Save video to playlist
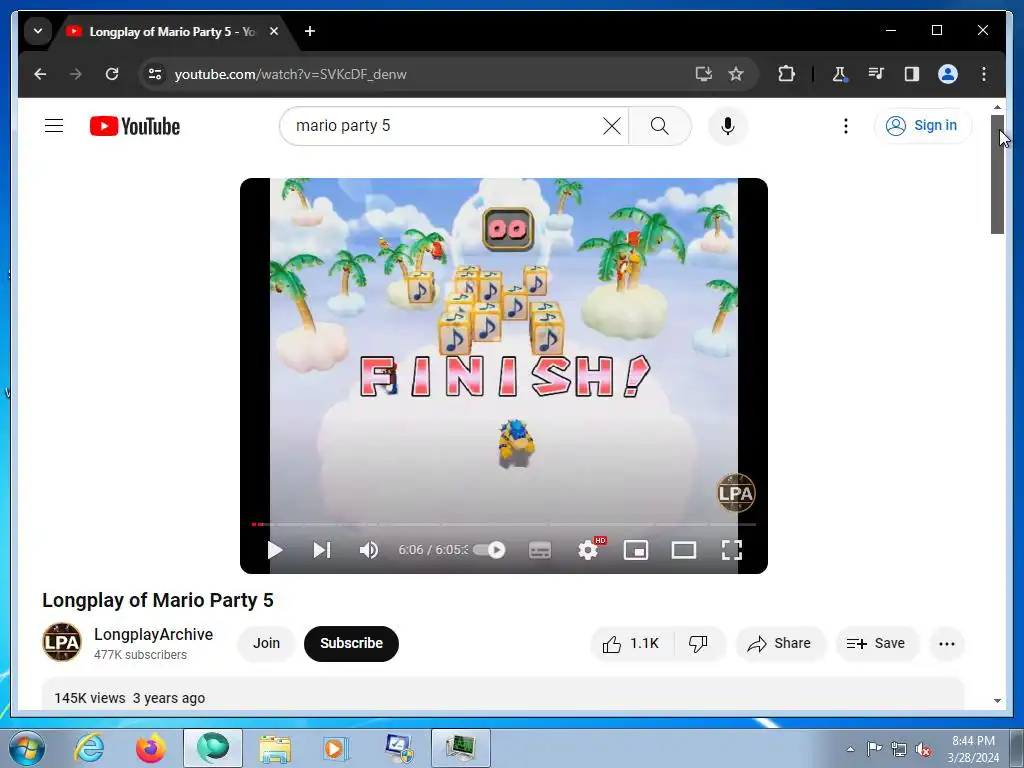The image size is (1024, 768). 876,644
